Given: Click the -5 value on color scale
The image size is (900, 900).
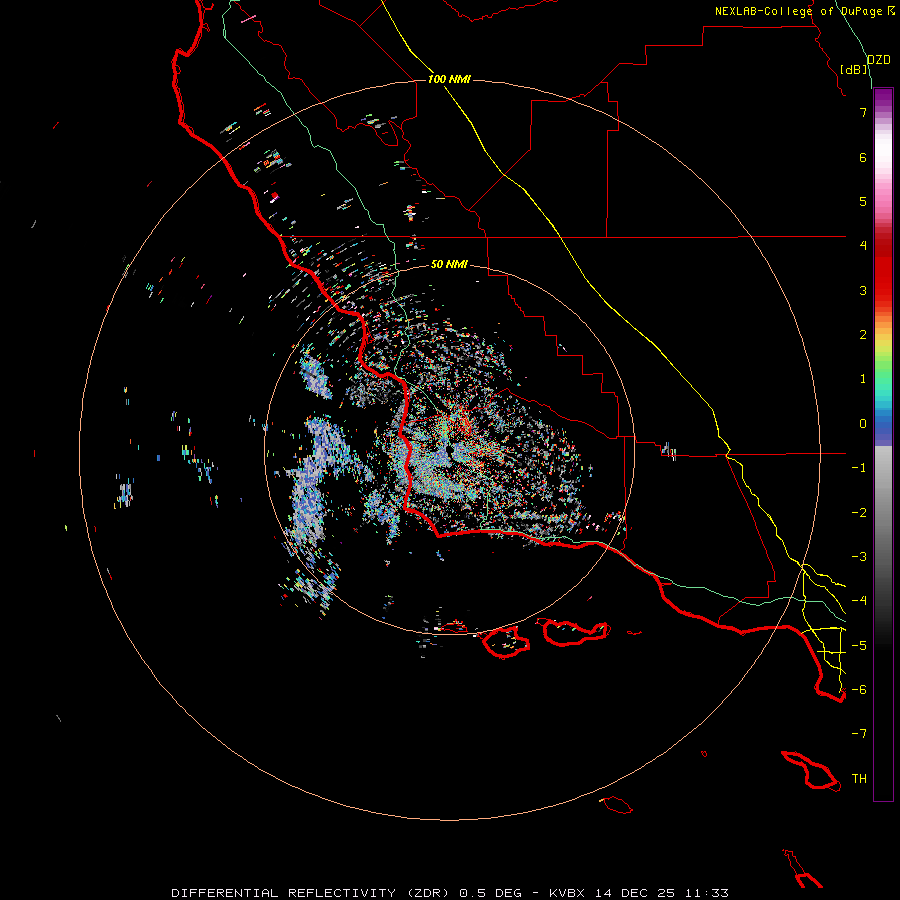Looking at the screenshot, I should [859, 646].
